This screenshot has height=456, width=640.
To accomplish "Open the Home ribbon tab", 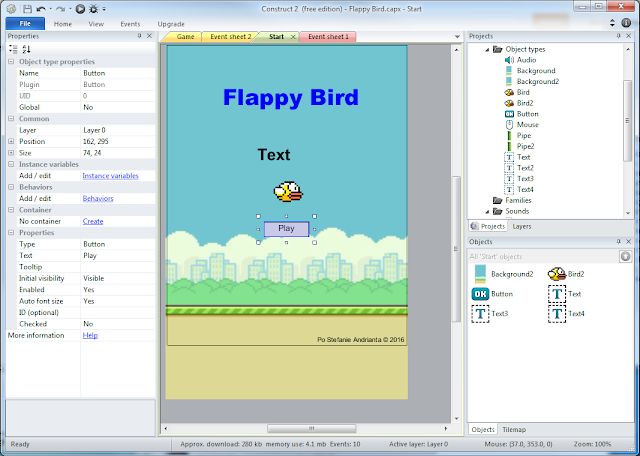I will pyautogui.click(x=63, y=24).
